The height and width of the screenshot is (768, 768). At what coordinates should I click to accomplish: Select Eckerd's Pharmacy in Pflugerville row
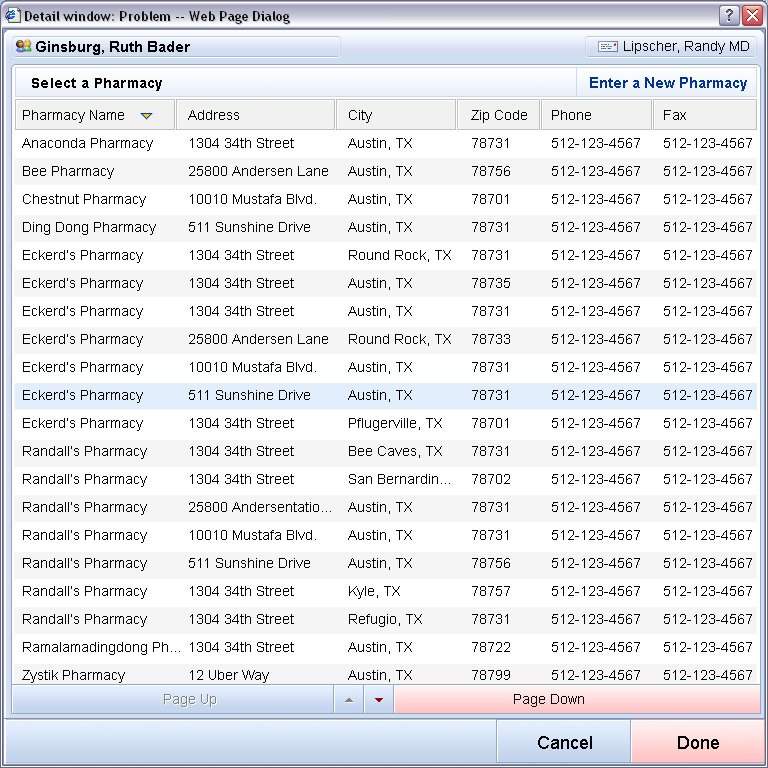coord(385,423)
